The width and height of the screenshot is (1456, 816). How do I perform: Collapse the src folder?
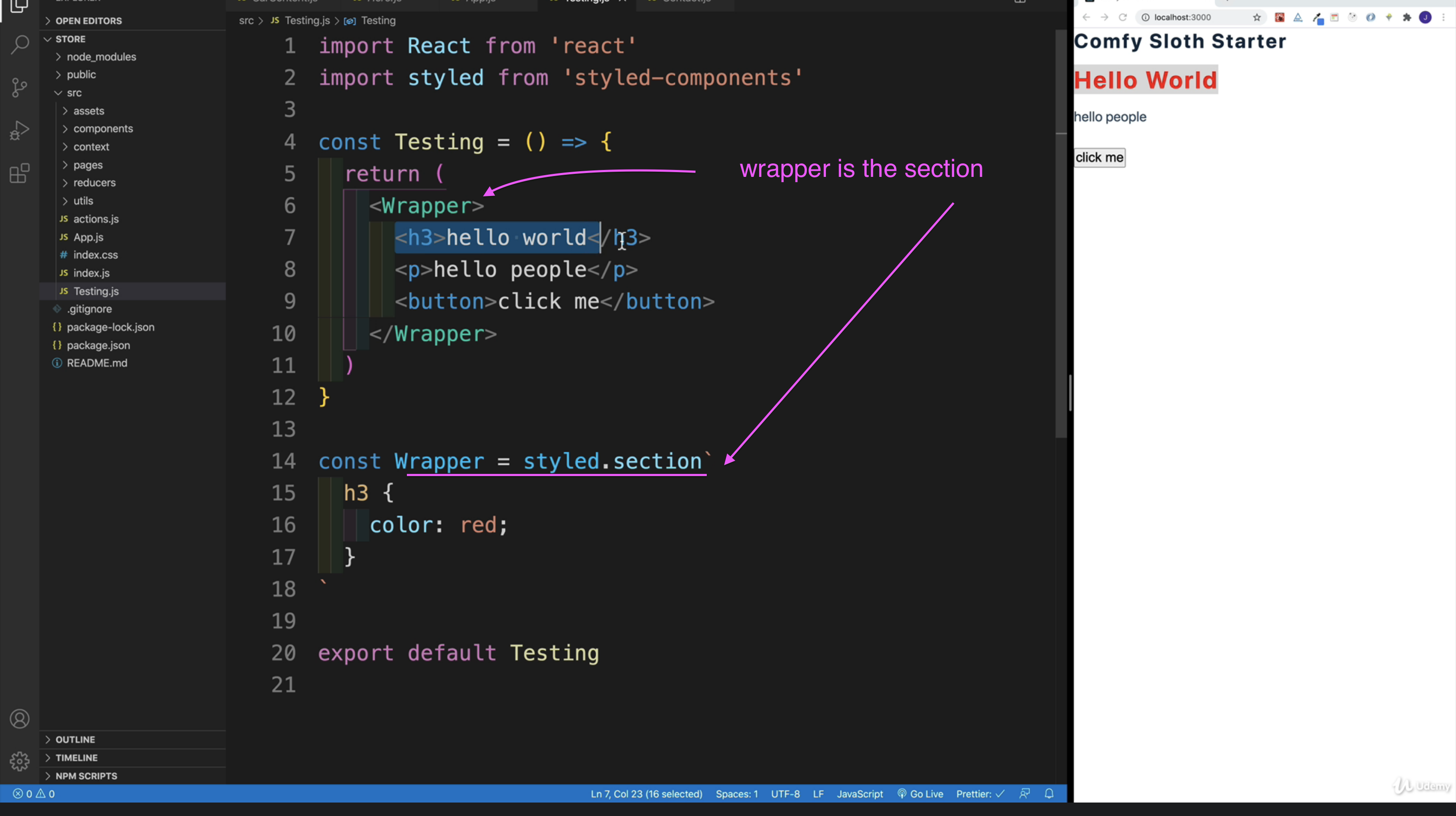[x=74, y=93]
